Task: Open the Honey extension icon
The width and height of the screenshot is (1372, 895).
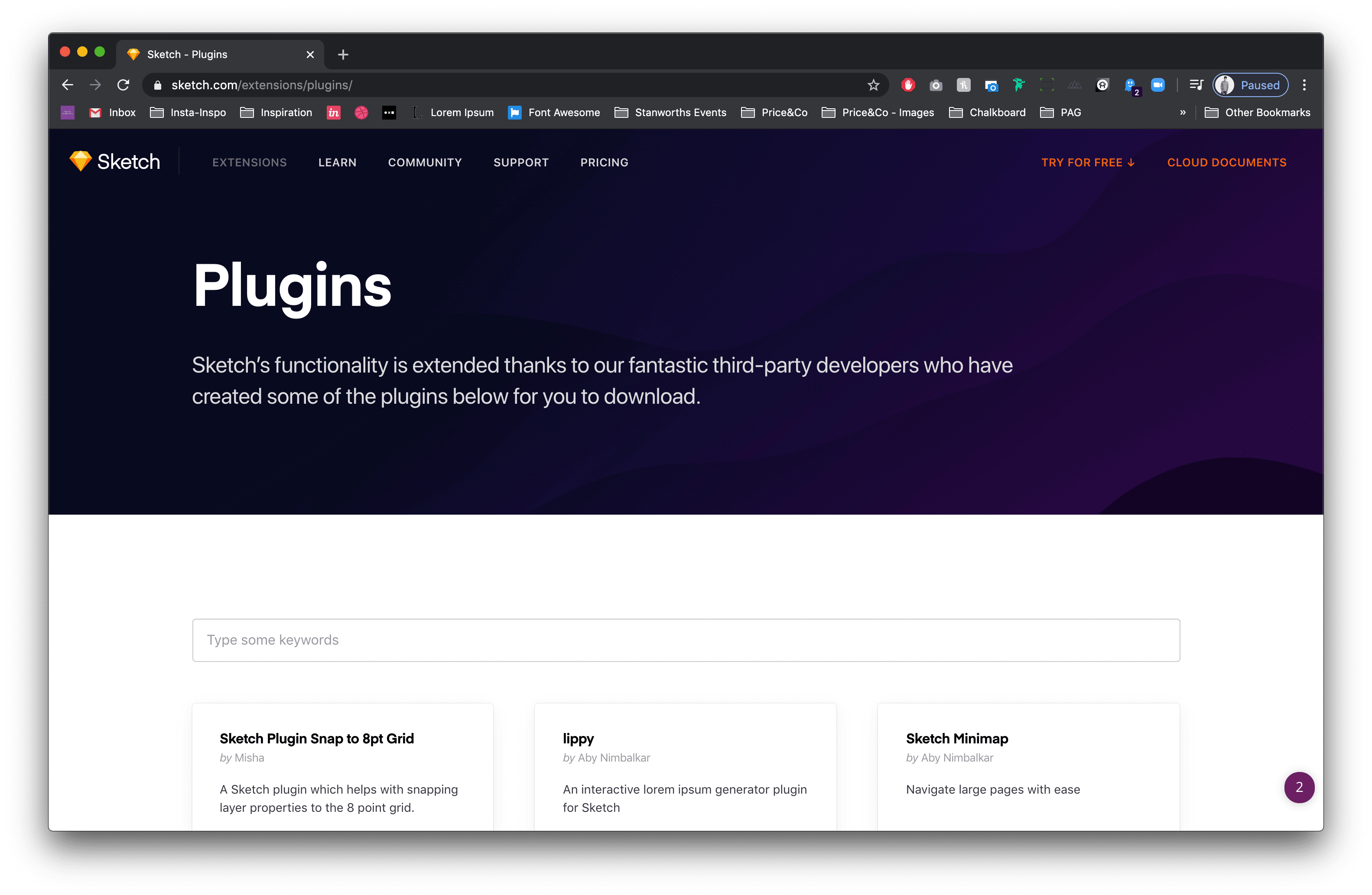Action: point(963,85)
